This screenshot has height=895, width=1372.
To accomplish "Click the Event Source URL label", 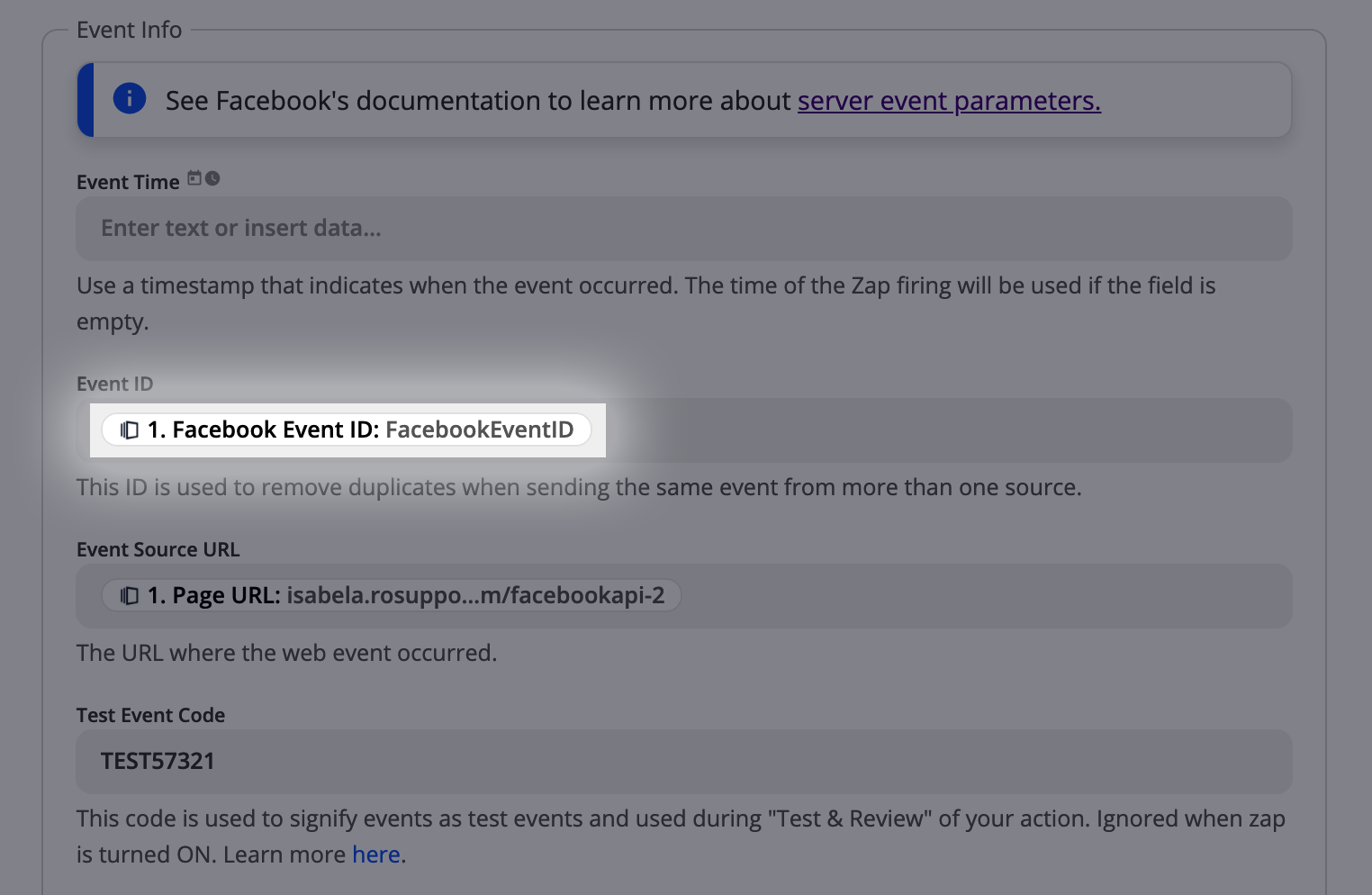I will [158, 549].
